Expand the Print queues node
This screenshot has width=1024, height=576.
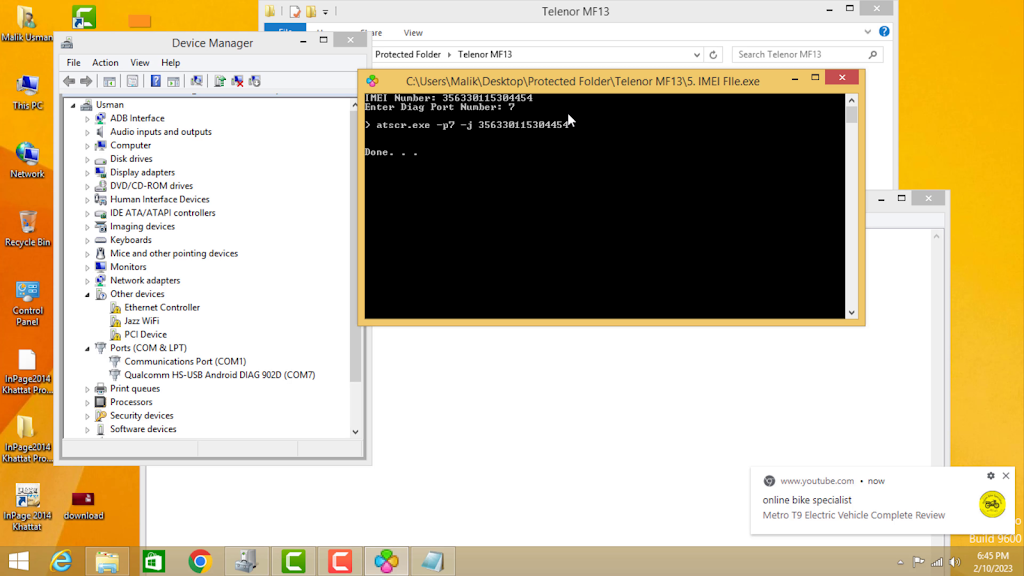[88, 389]
